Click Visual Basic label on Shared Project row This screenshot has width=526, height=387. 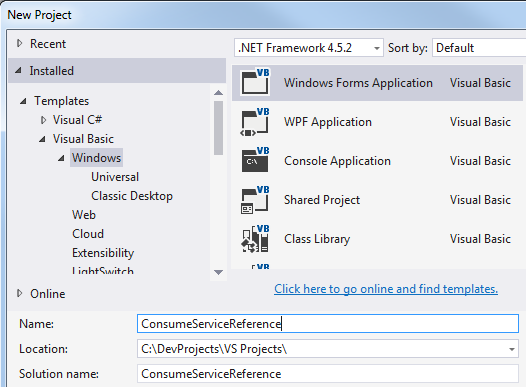[x=480, y=200]
